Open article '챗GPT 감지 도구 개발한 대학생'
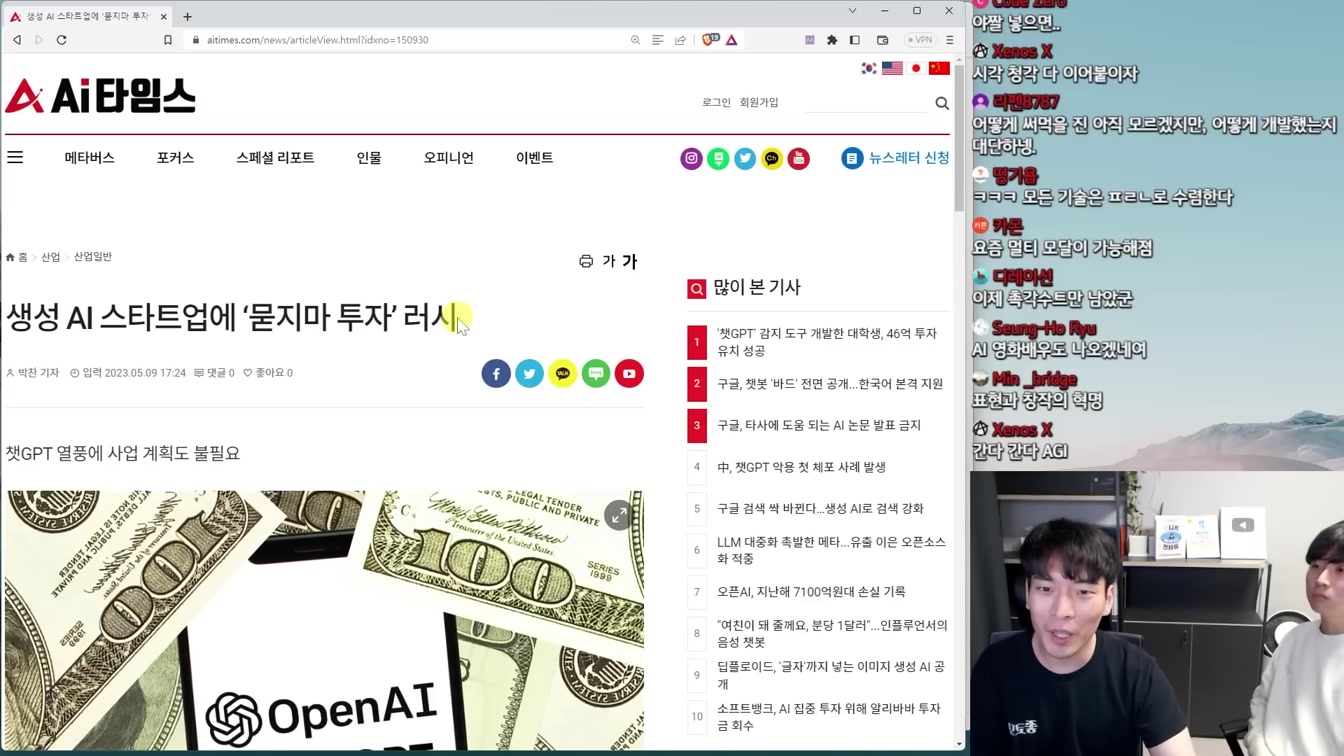The width and height of the screenshot is (1344, 756). tap(827, 341)
